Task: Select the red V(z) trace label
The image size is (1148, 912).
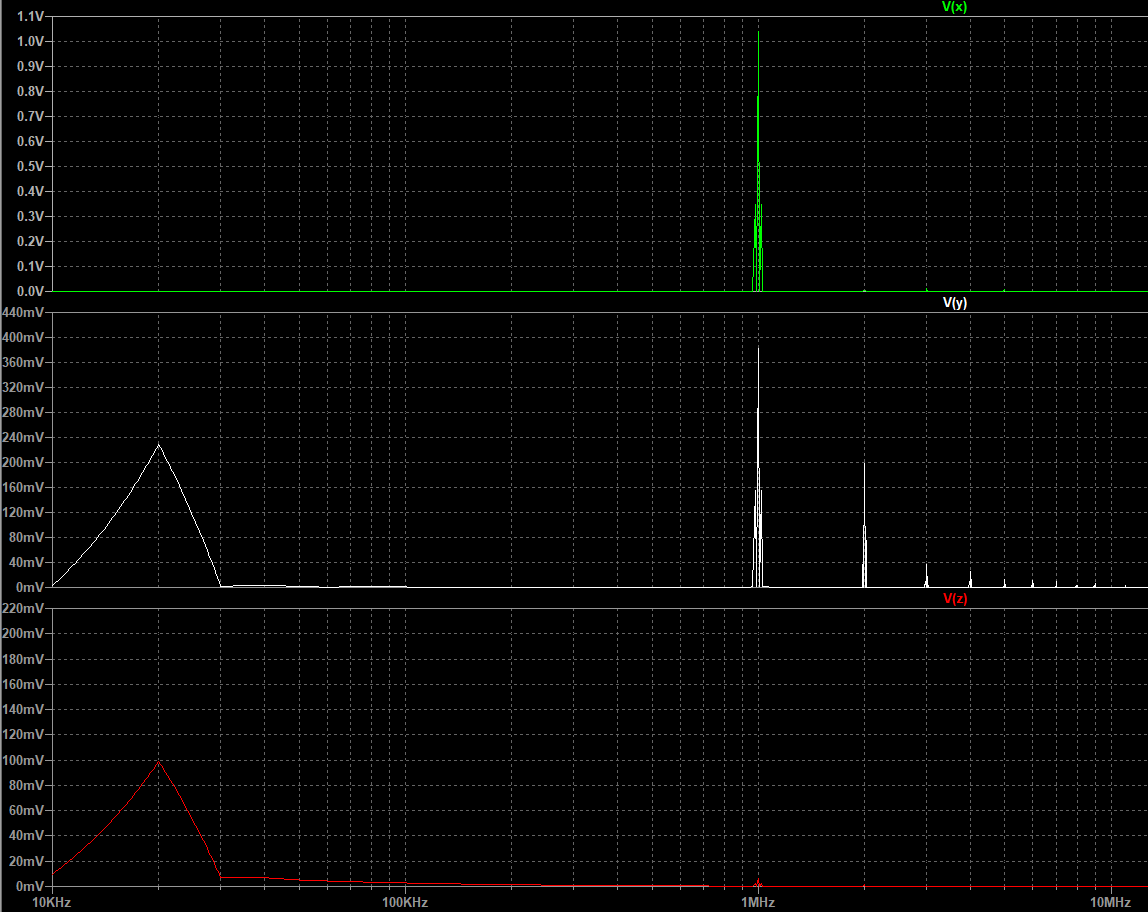Action: [955, 598]
